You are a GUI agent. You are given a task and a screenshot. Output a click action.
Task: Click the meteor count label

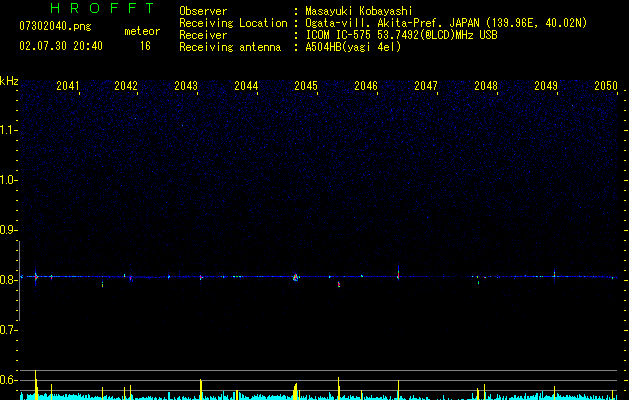point(142,31)
